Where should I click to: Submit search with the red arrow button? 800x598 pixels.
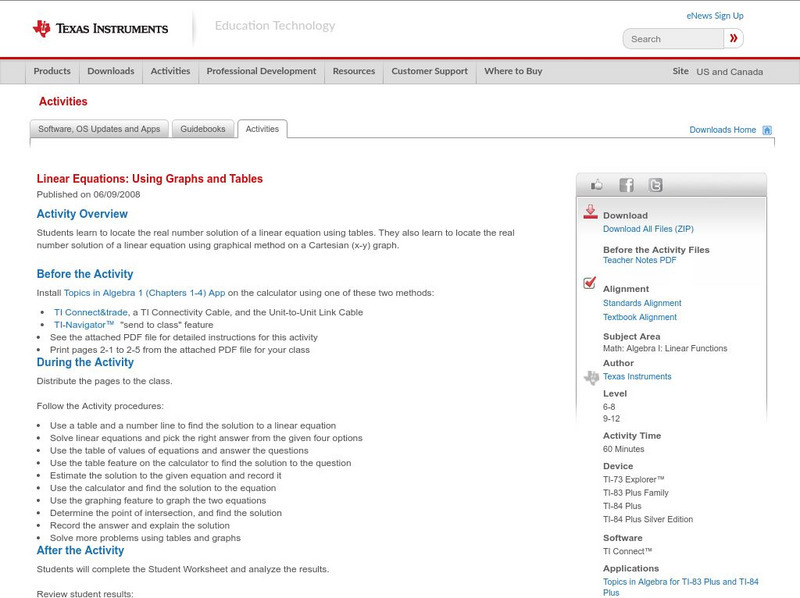tap(733, 38)
